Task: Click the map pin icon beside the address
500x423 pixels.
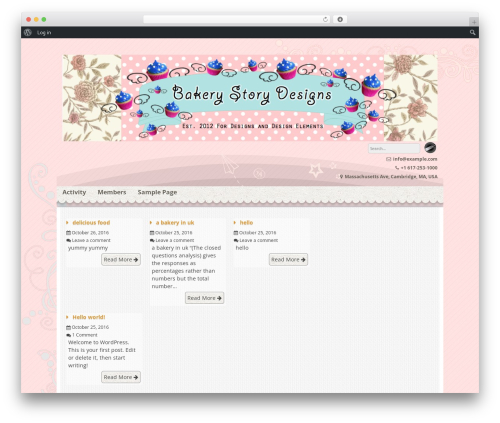Action: pos(341,176)
